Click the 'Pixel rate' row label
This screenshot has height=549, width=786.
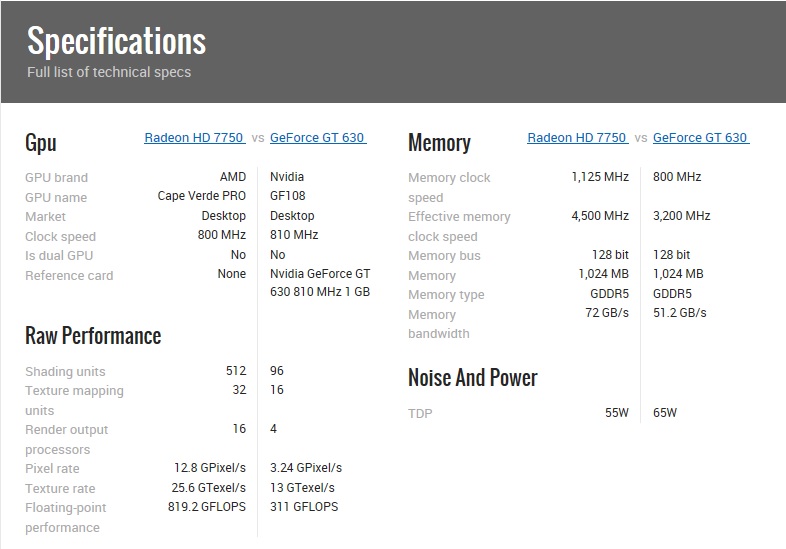(x=52, y=469)
